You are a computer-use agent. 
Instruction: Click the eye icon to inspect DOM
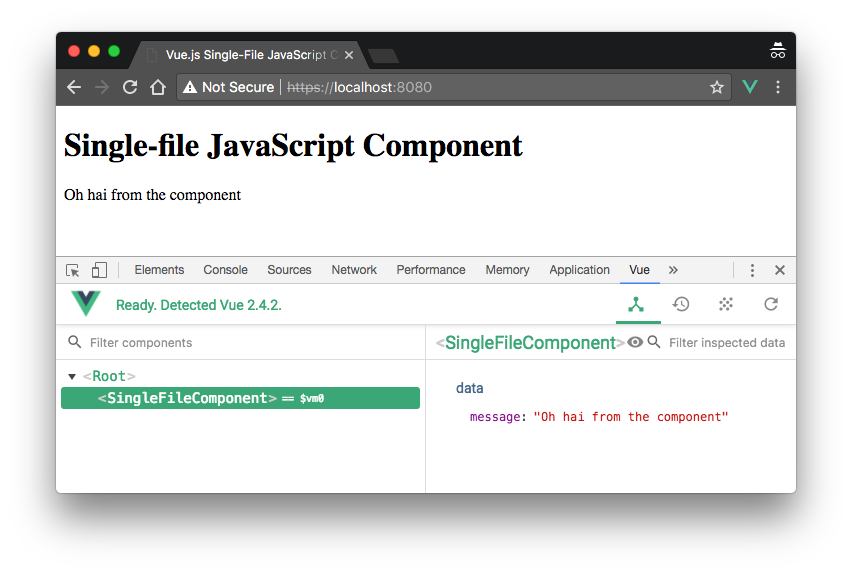[x=634, y=343]
